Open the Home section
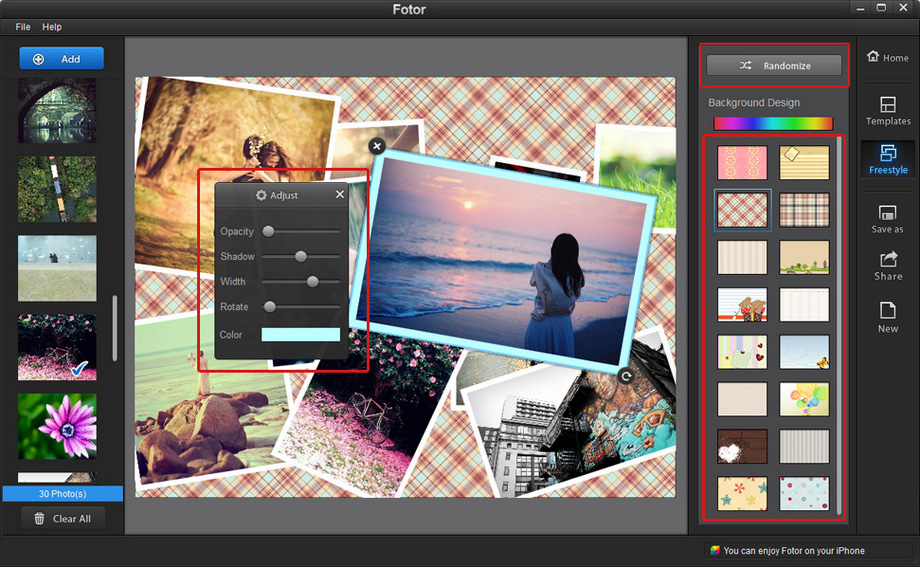The width and height of the screenshot is (920, 567). (x=888, y=58)
